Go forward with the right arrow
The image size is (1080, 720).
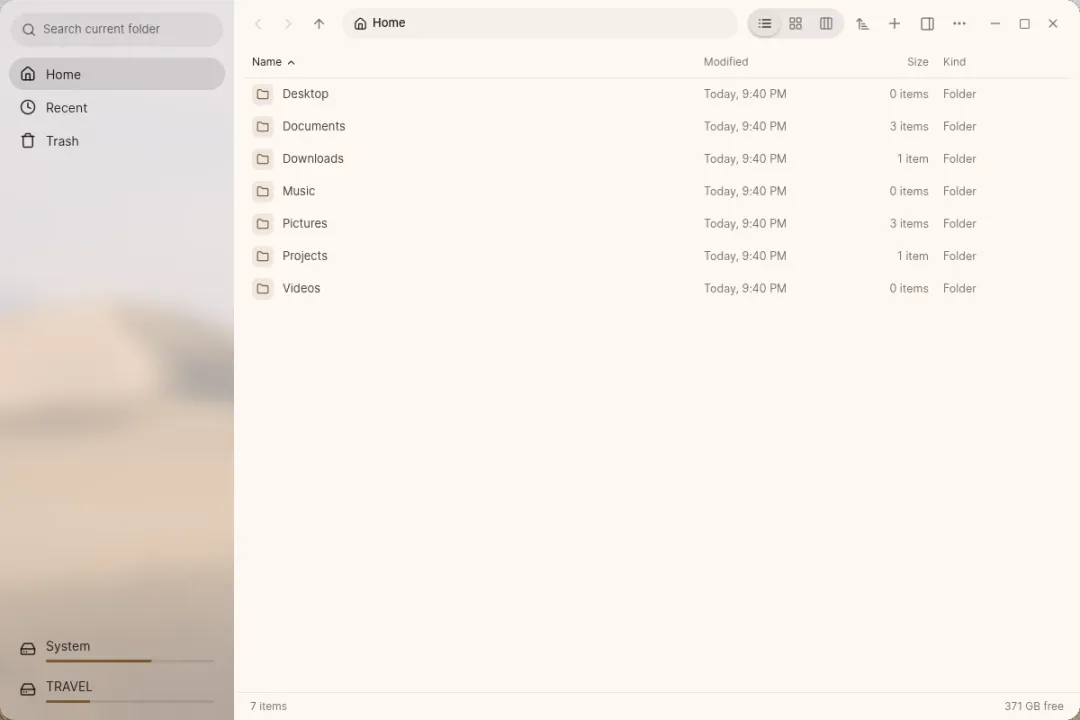[288, 24]
